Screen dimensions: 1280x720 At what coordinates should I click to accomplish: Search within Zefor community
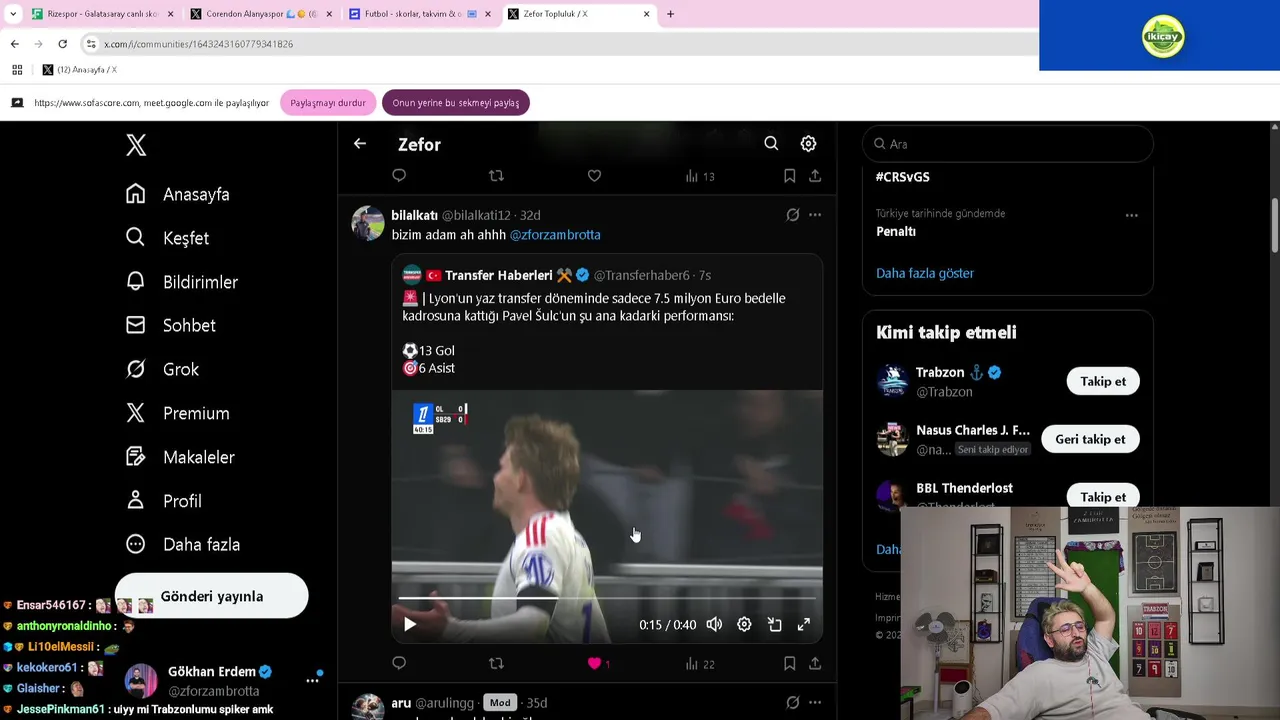(x=771, y=144)
